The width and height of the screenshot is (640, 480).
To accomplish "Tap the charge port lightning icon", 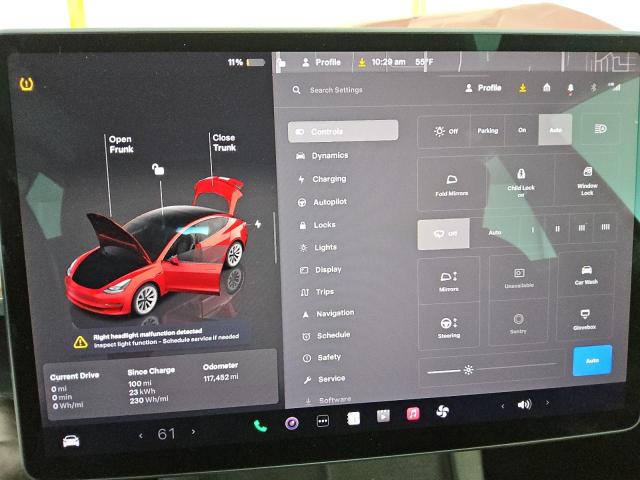I will [x=258, y=224].
